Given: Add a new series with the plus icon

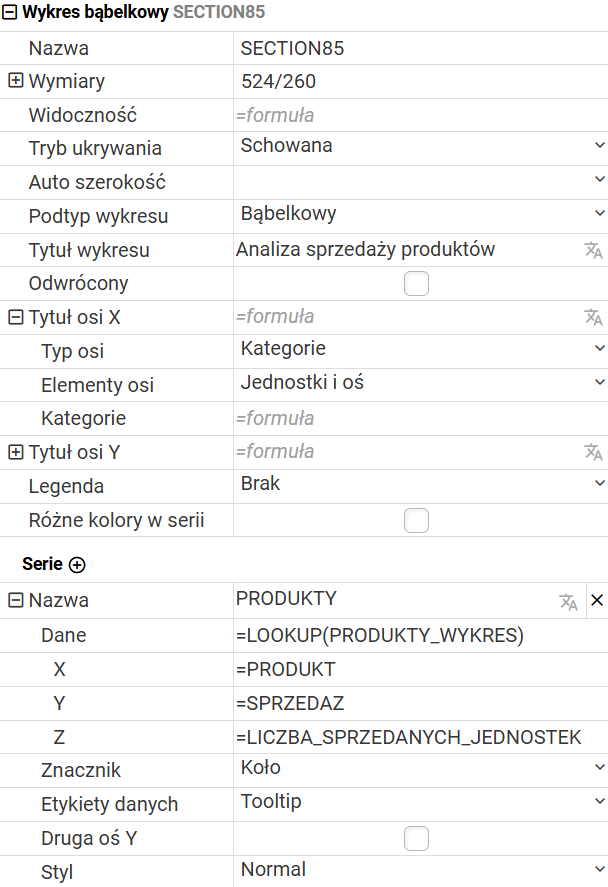Looking at the screenshot, I should (77, 565).
